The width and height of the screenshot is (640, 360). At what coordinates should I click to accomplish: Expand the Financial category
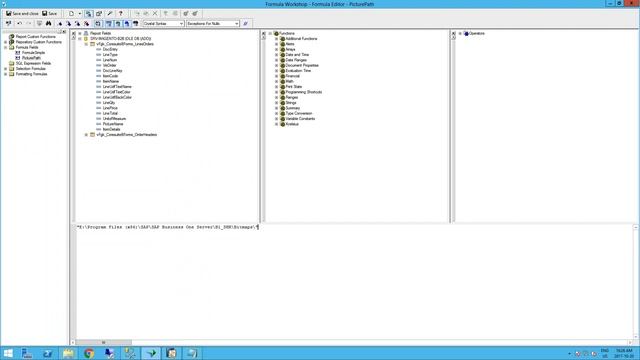276,76
